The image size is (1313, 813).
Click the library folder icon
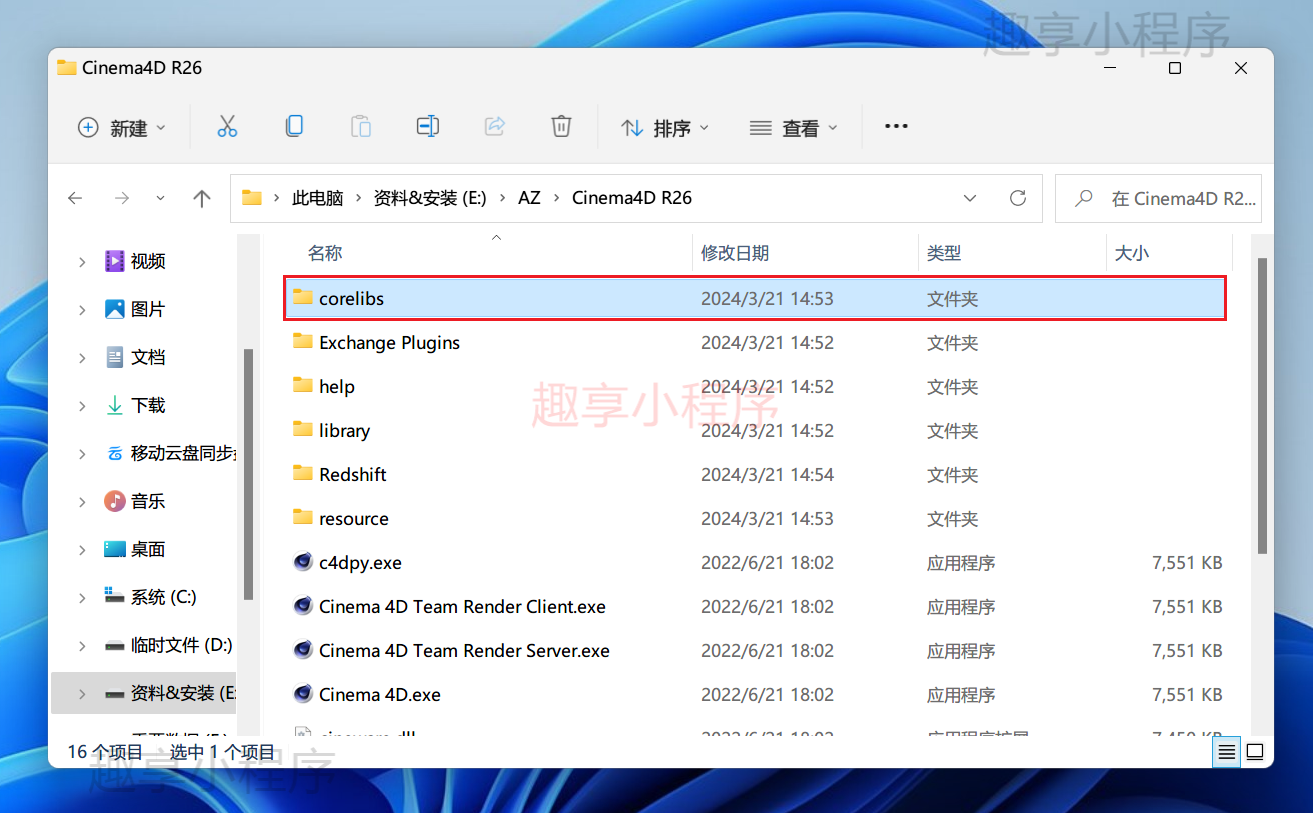click(303, 430)
